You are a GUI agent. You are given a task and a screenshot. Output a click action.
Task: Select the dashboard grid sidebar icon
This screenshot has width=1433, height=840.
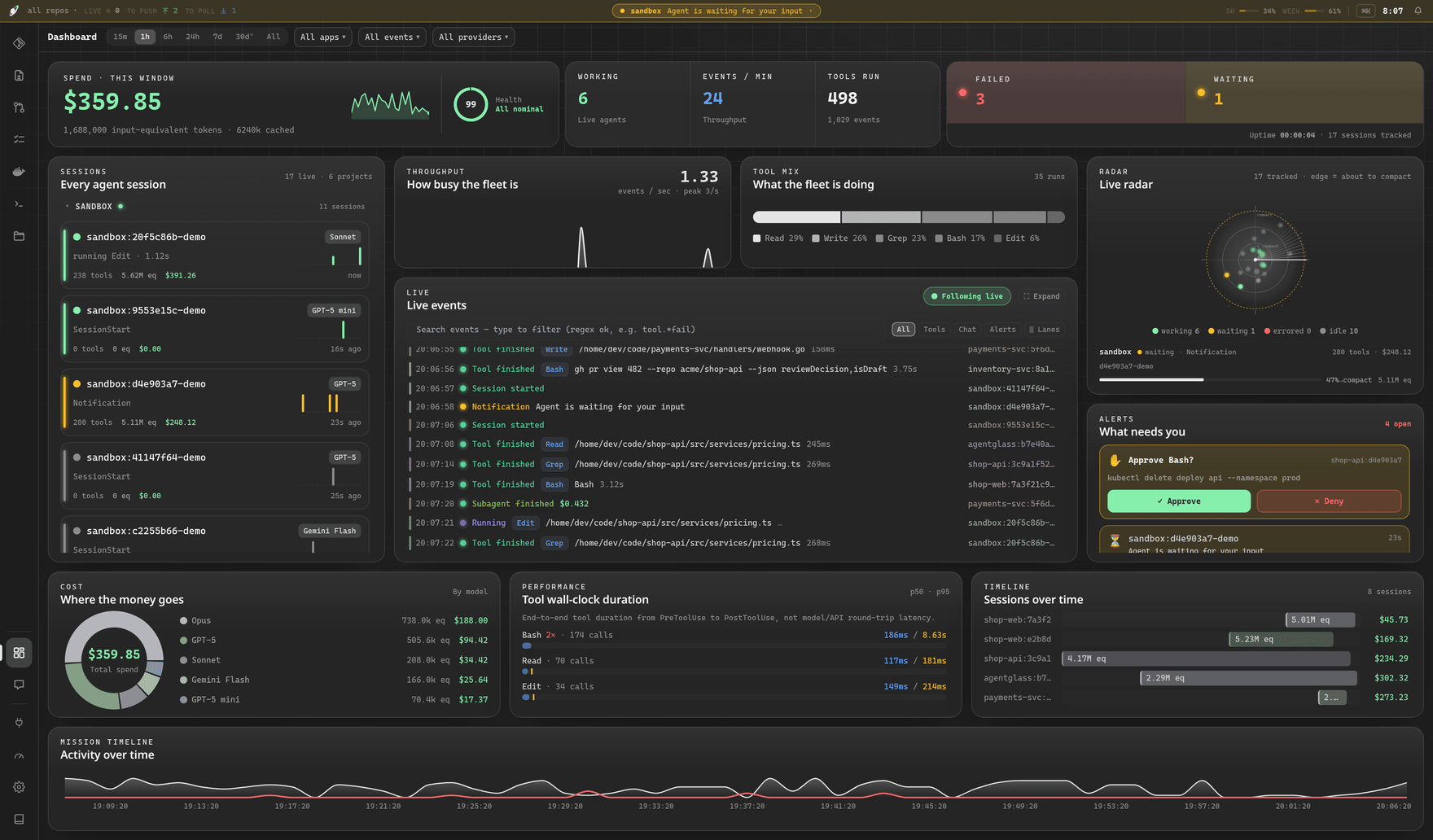(19, 653)
